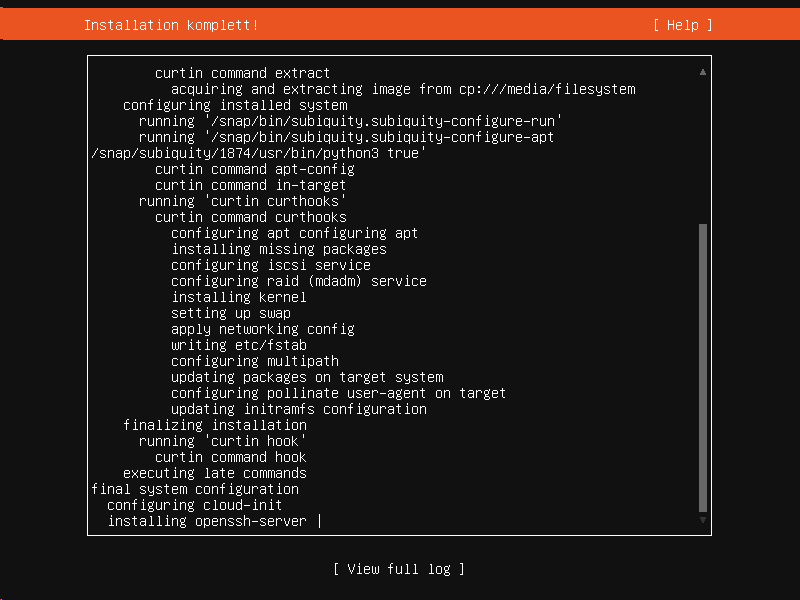This screenshot has width=800, height=600.
Task: Click the 'configuring cloud-init' log entry
Action: (x=195, y=505)
